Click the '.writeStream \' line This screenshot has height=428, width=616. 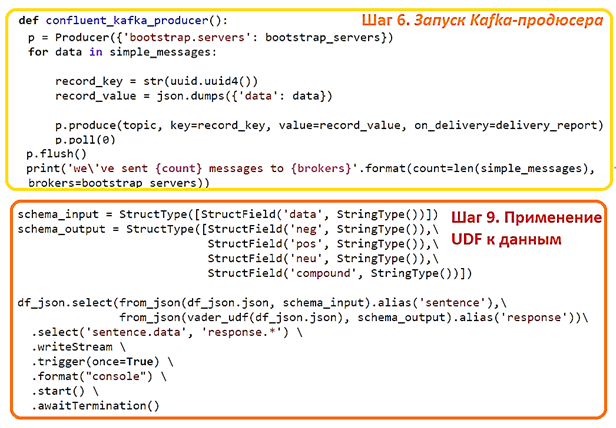point(79,347)
